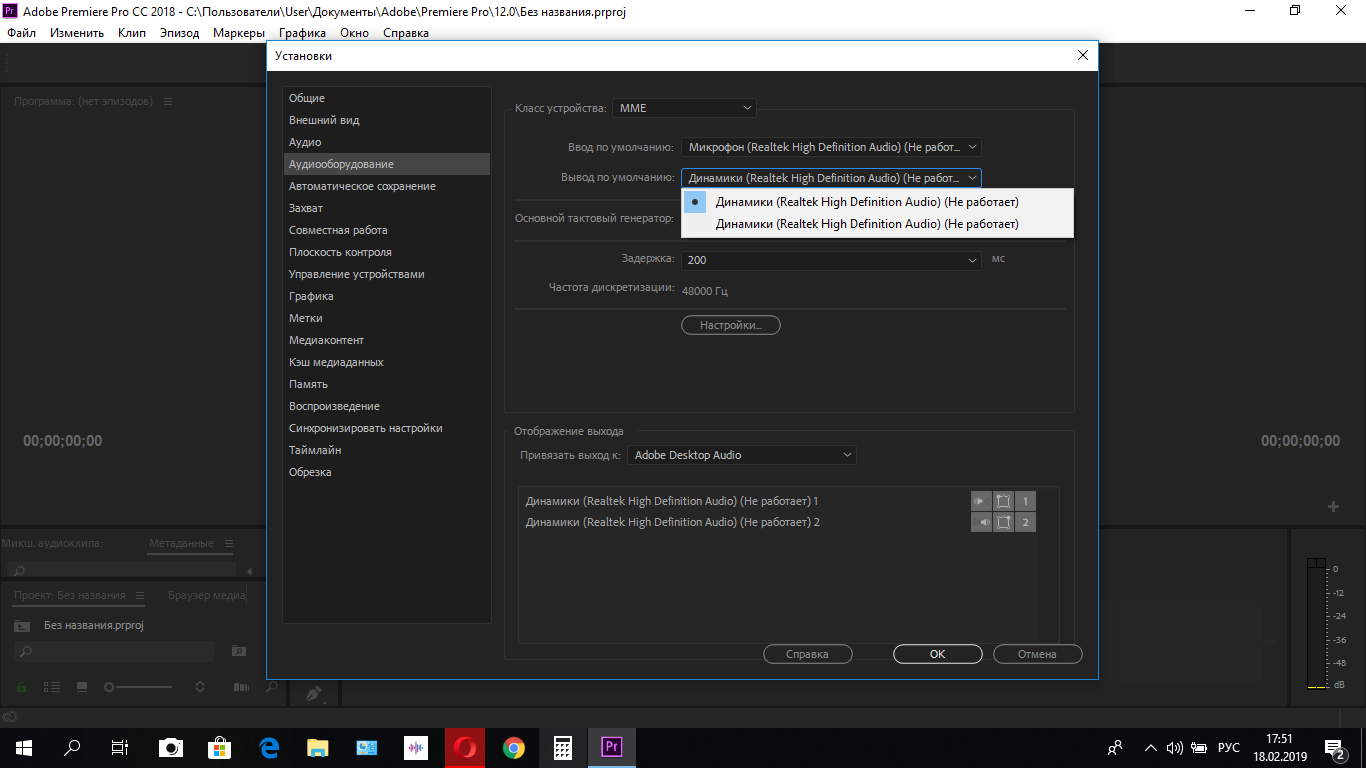
Task: Switch project panel to icon view
Action: pyautogui.click(x=82, y=687)
